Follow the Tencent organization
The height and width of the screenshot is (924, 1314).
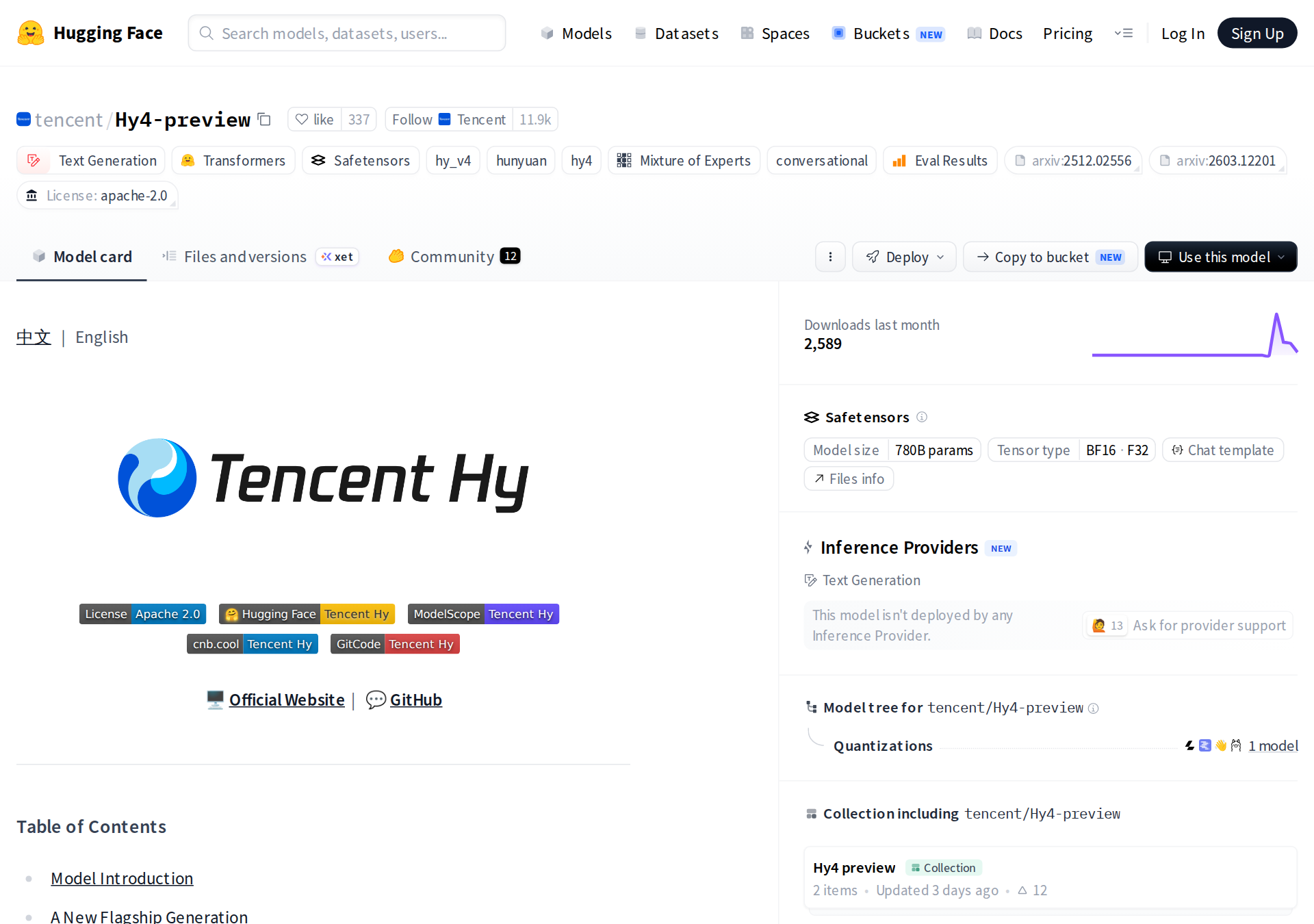pos(449,120)
